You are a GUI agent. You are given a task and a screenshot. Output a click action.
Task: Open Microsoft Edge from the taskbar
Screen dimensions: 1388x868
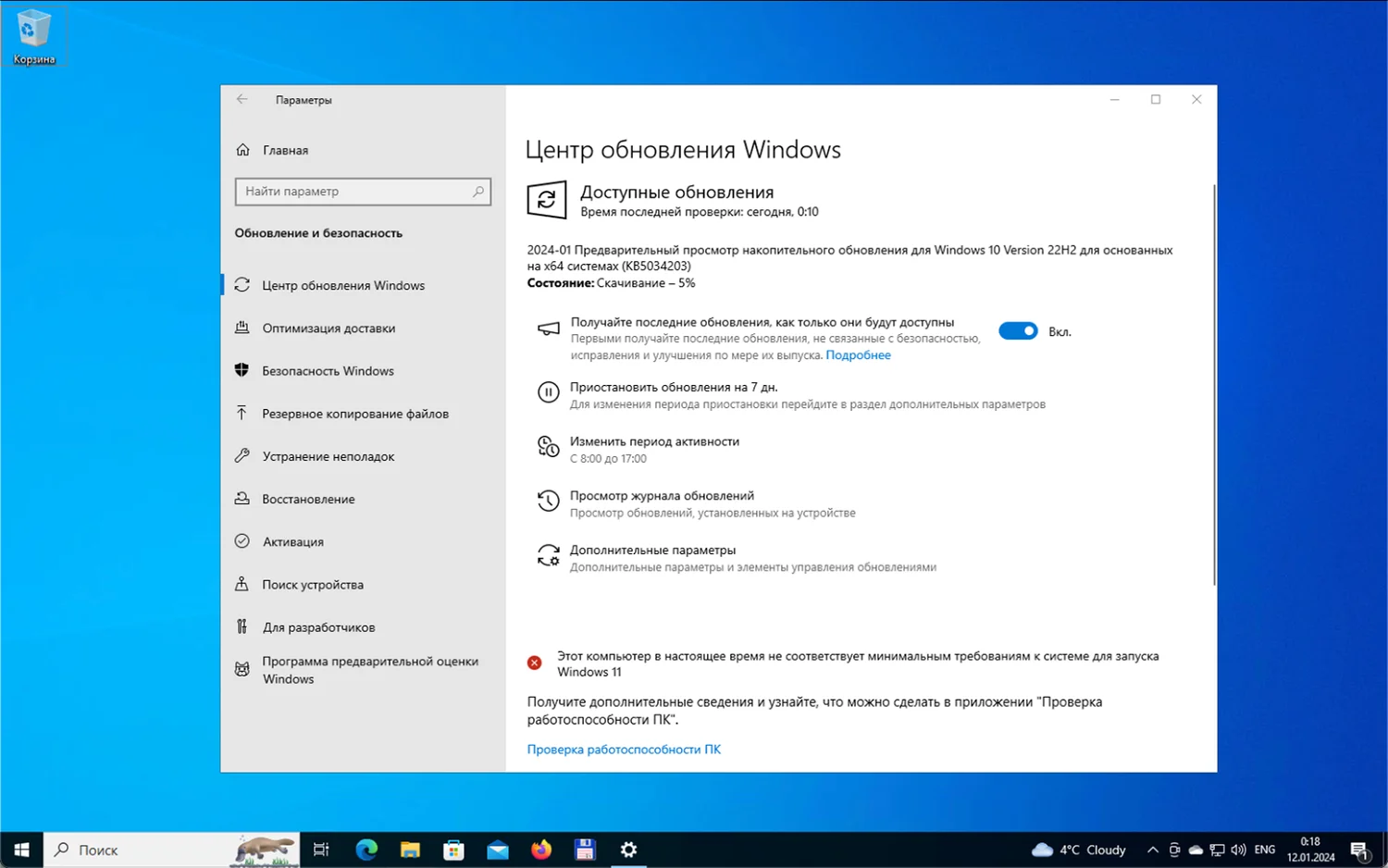366,849
